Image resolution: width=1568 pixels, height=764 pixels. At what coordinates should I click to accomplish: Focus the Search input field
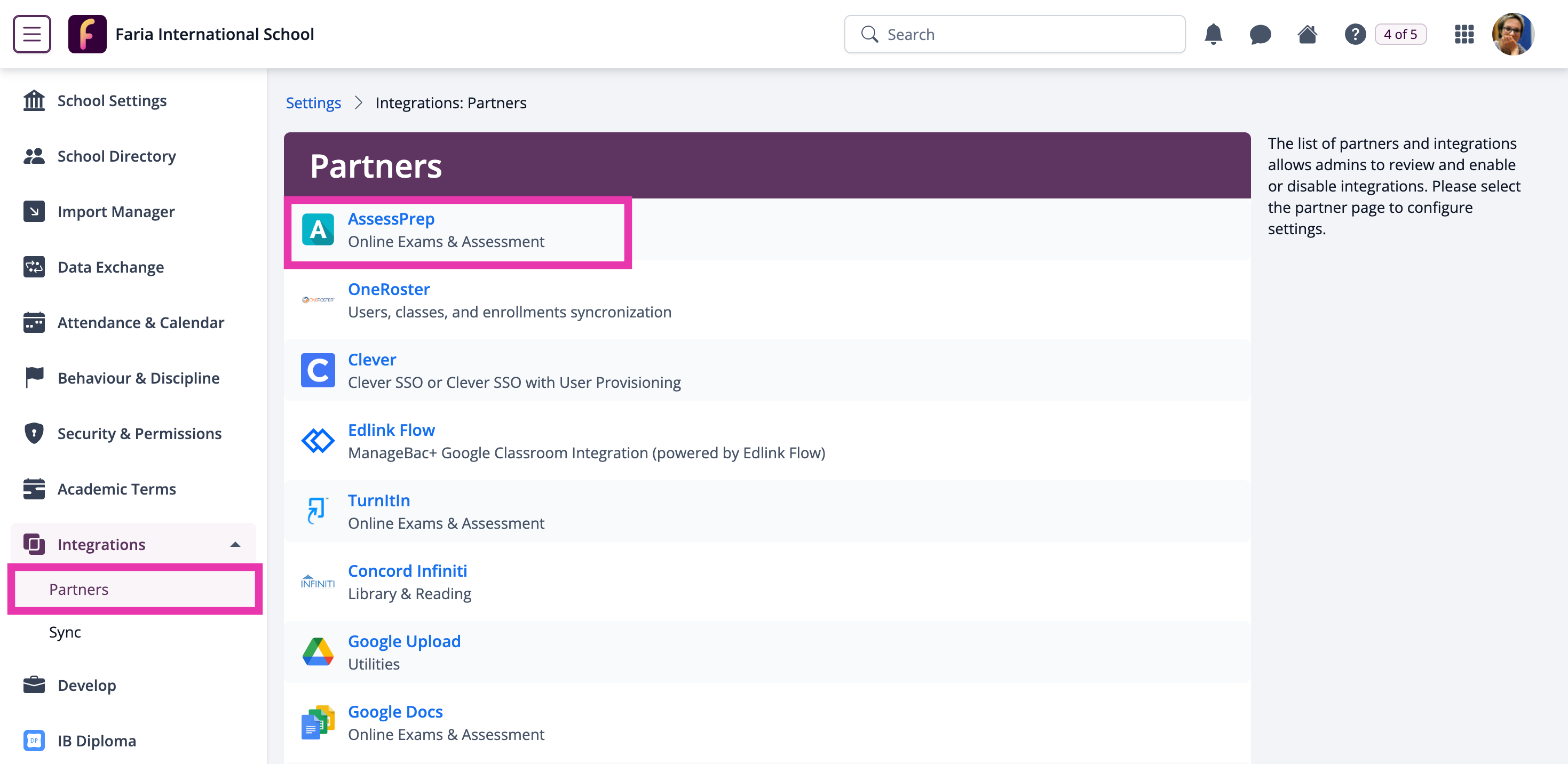1014,34
